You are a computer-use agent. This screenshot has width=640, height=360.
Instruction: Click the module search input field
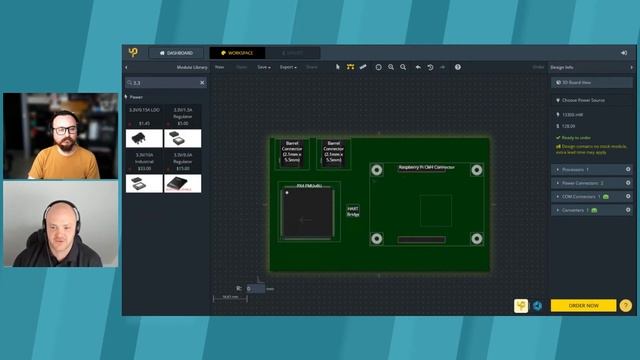point(165,82)
